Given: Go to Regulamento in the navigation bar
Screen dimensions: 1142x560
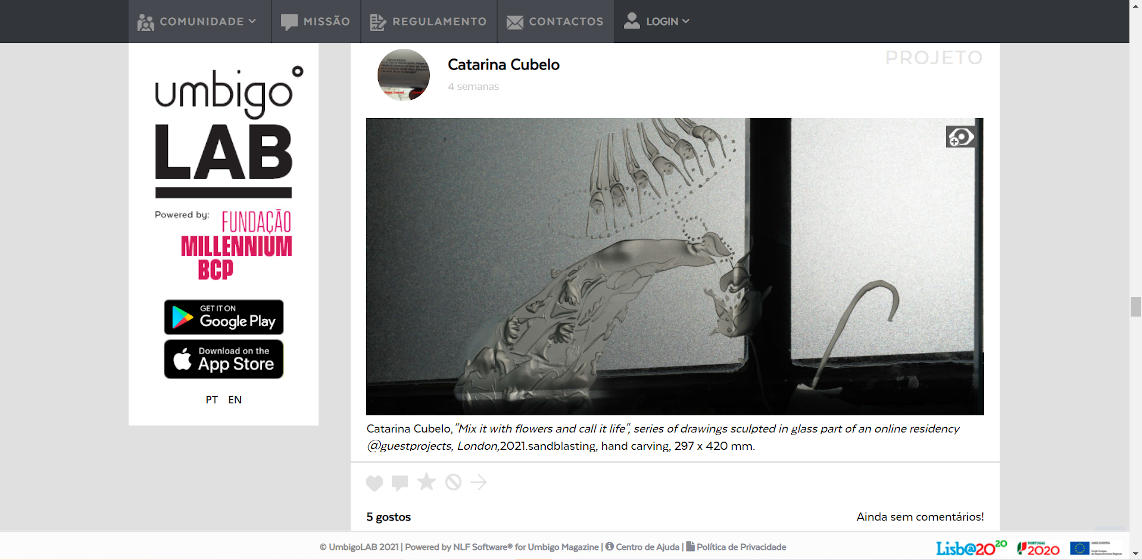Looking at the screenshot, I should (x=429, y=22).
